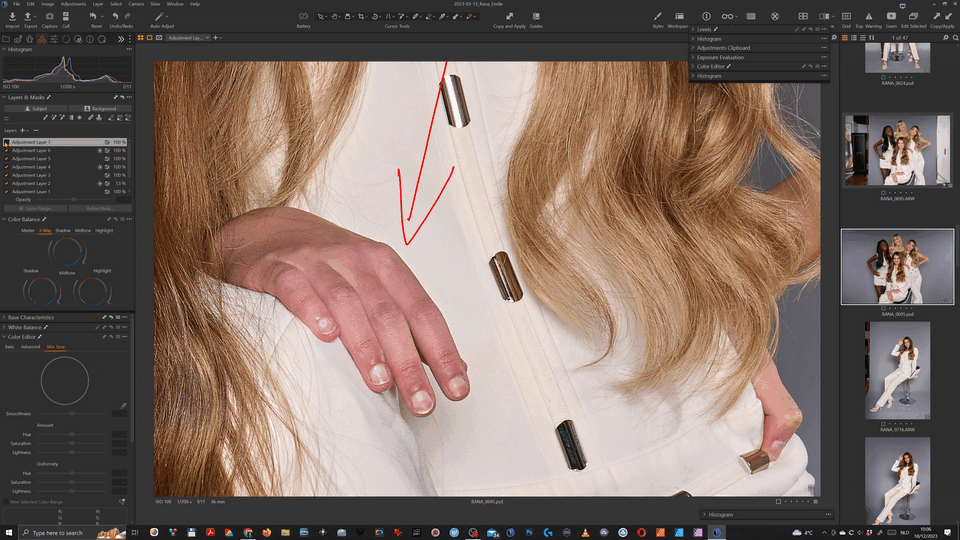
Task: Enable the Adjustment Layer 7 checkbox
Action: [x=6, y=142]
